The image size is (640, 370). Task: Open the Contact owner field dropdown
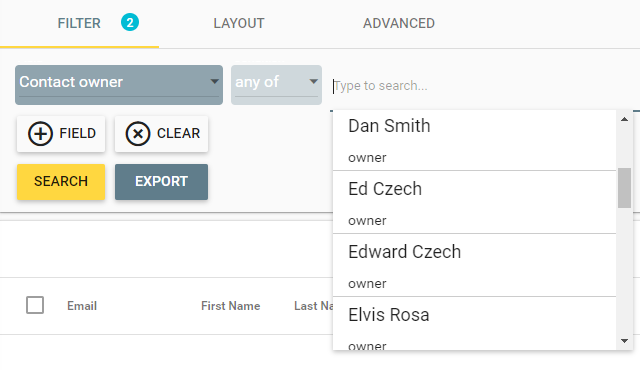[x=119, y=85]
